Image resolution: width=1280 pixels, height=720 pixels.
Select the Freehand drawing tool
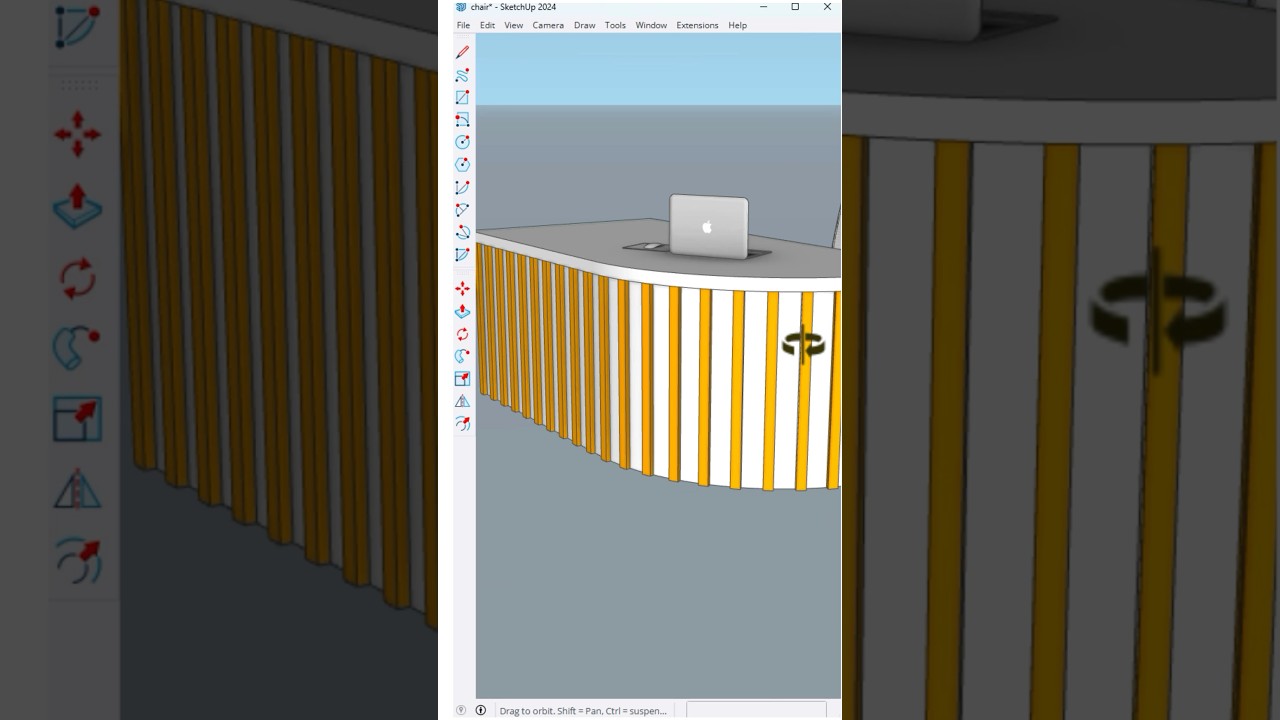click(x=462, y=75)
